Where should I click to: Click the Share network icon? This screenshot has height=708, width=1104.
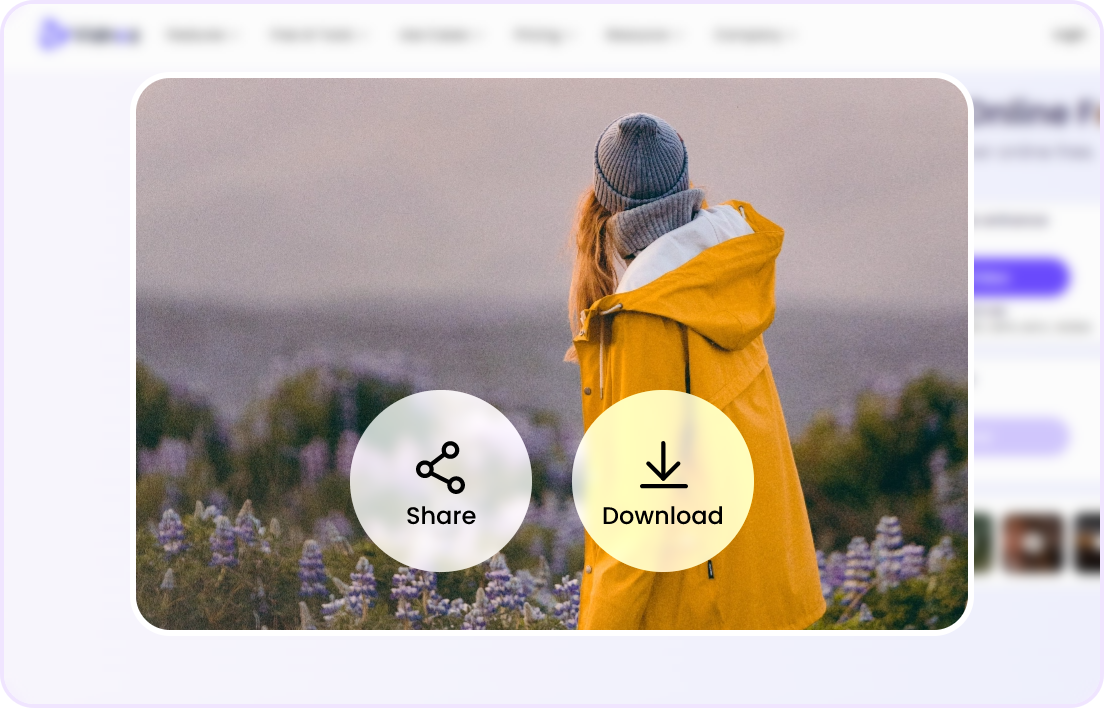pos(441,467)
